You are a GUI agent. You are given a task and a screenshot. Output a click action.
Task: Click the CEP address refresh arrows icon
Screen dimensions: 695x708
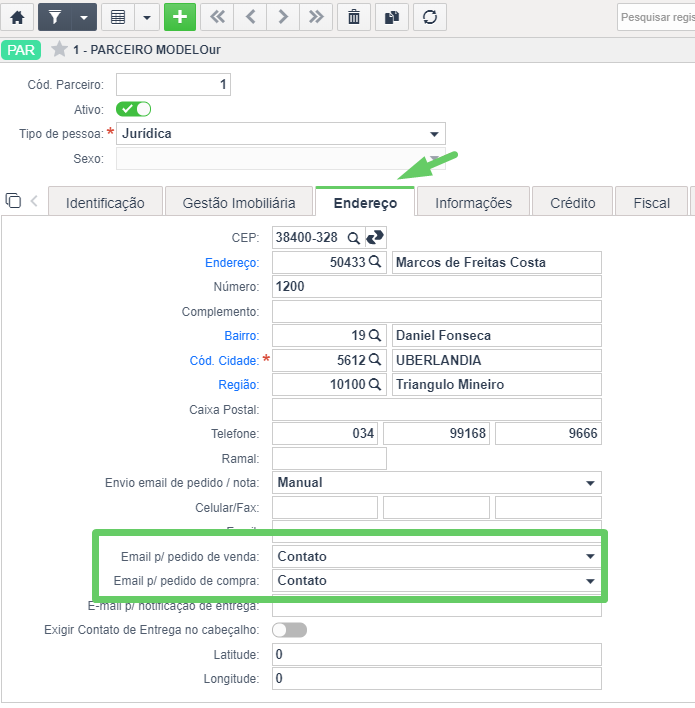coord(375,237)
